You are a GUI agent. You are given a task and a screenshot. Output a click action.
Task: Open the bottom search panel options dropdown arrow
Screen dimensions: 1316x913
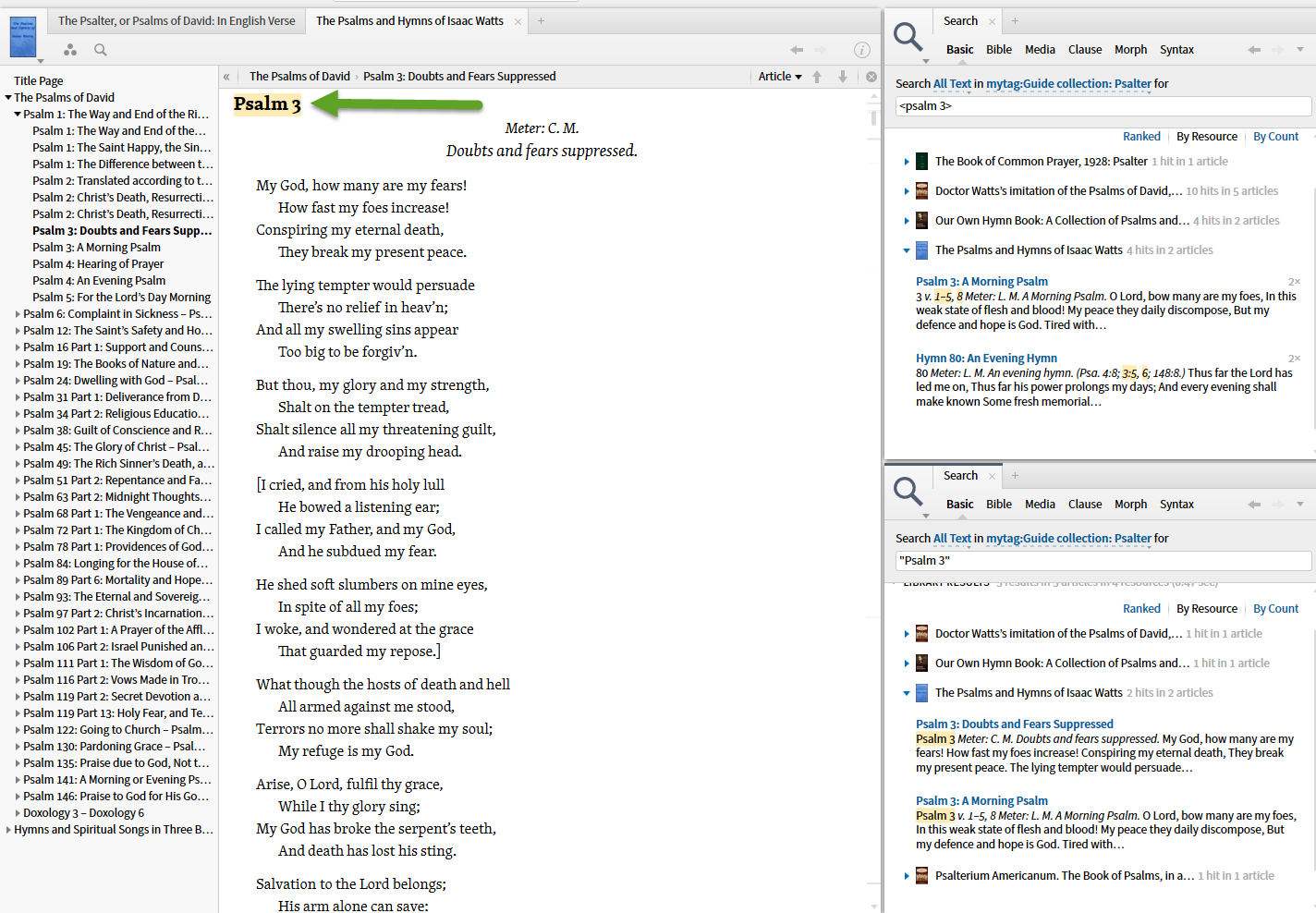[x=1300, y=505]
